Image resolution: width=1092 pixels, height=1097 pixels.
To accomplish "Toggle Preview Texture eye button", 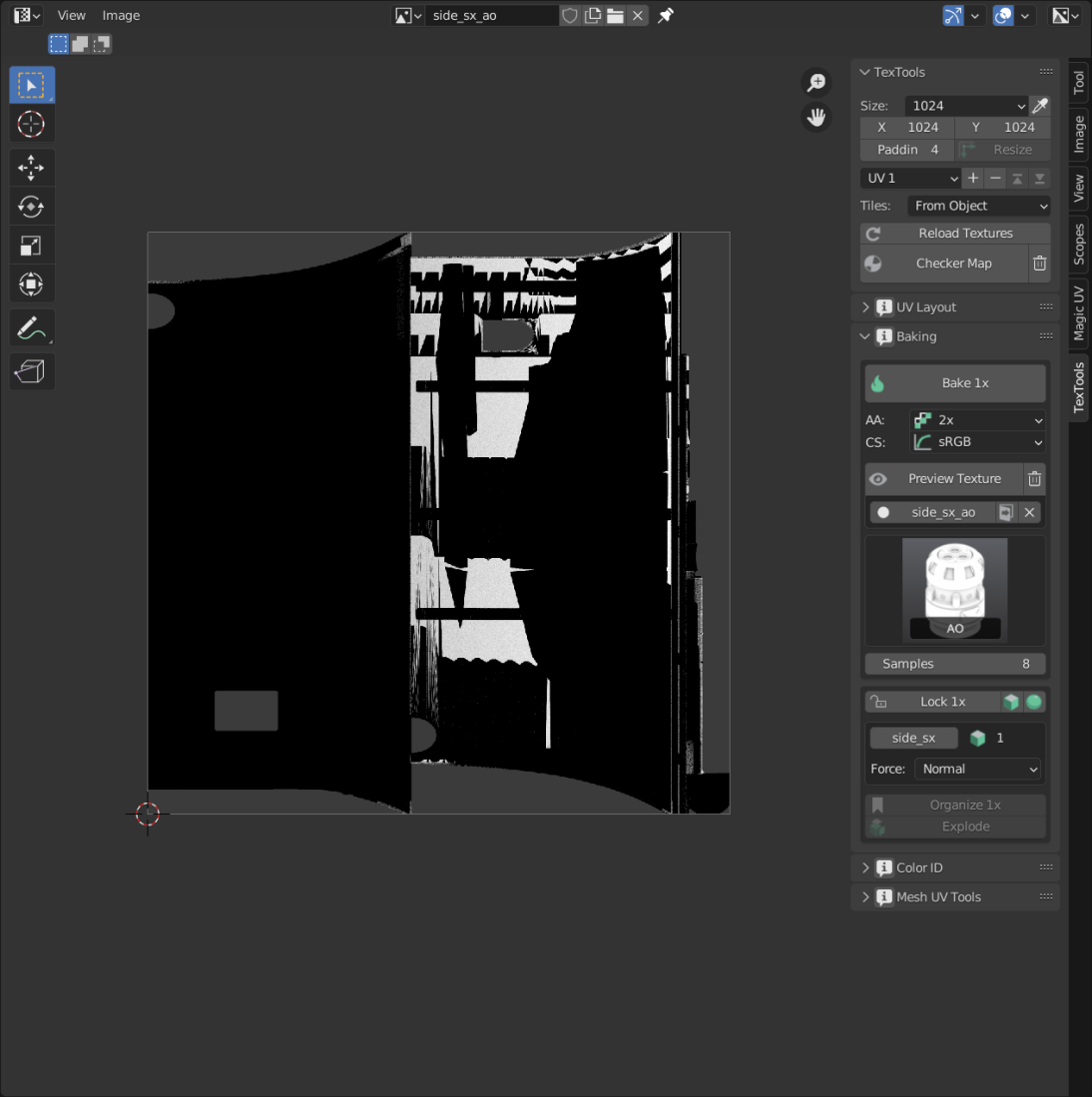I will (944, 479).
